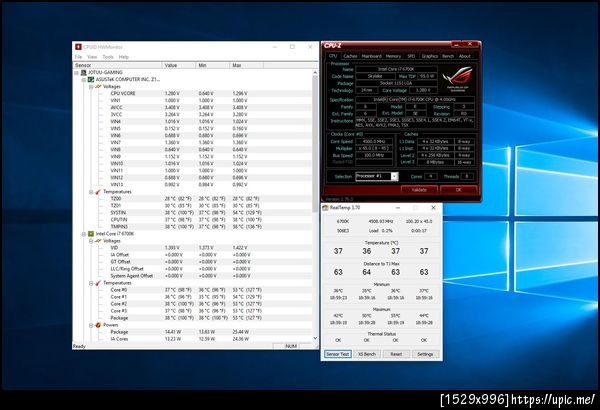Click the ROG logo in CPU-Z
The width and height of the screenshot is (600, 410).
(458, 78)
